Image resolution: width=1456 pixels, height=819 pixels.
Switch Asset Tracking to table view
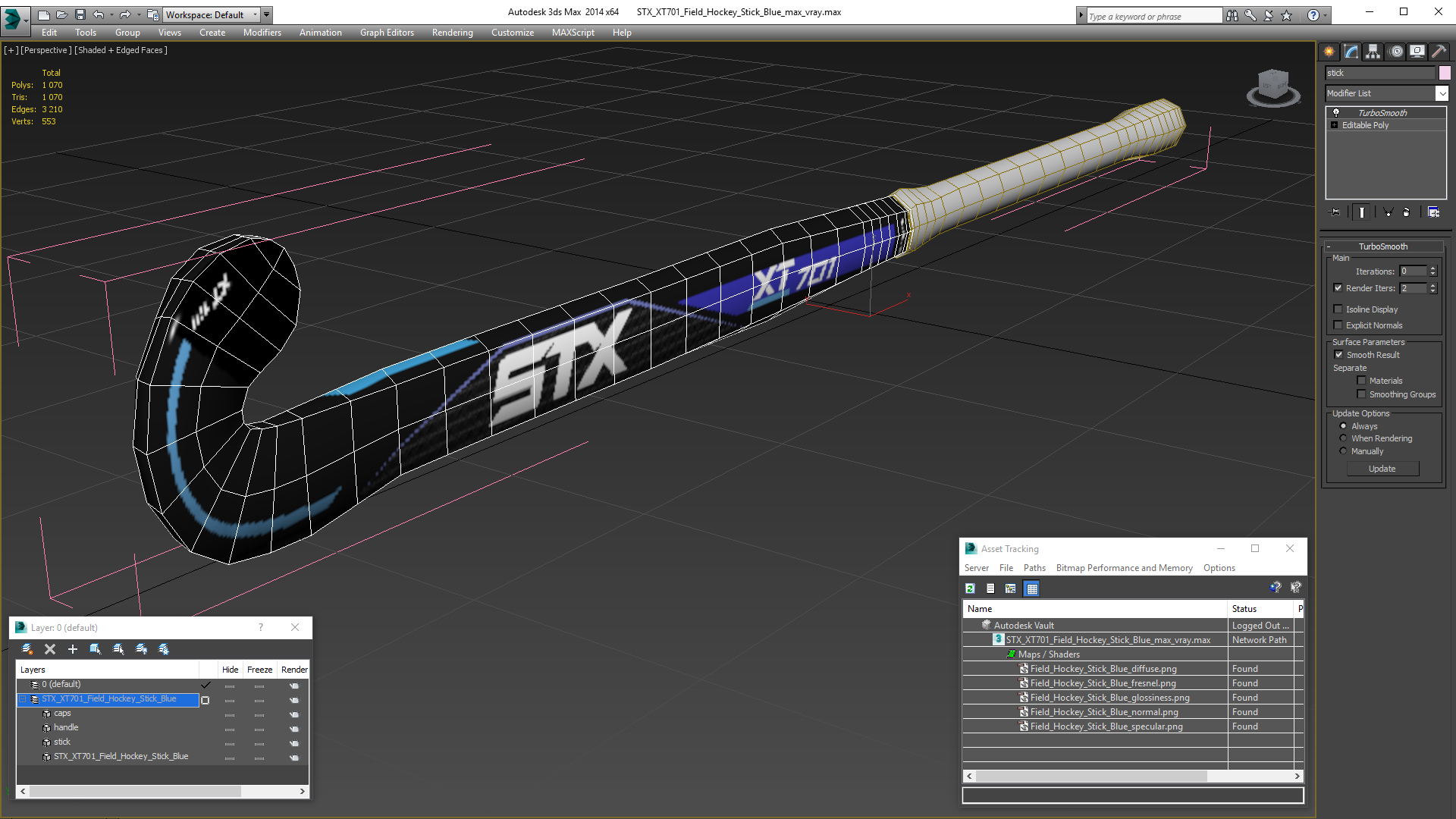1031,588
